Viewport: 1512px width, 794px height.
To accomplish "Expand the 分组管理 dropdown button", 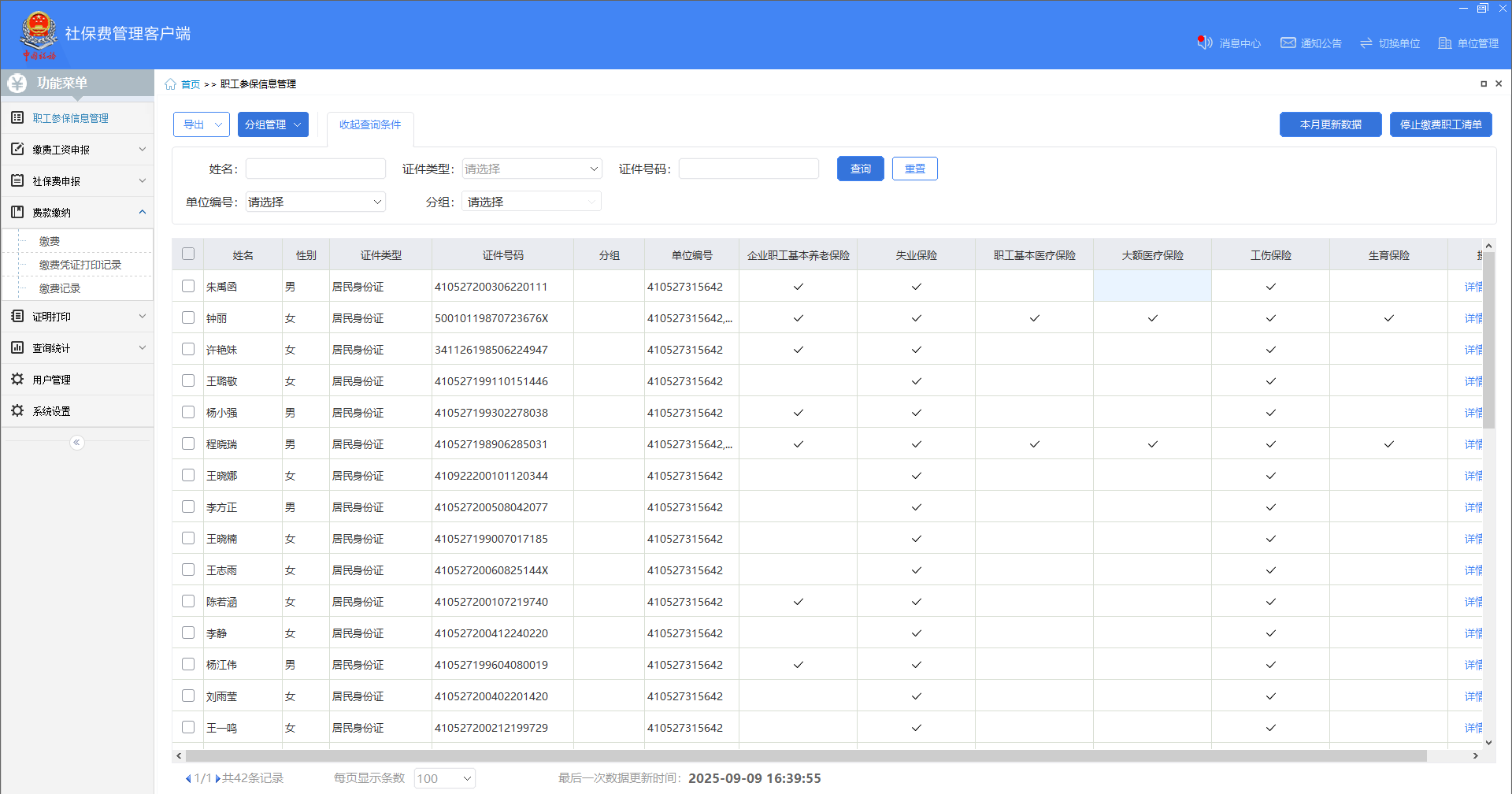I will coord(272,124).
